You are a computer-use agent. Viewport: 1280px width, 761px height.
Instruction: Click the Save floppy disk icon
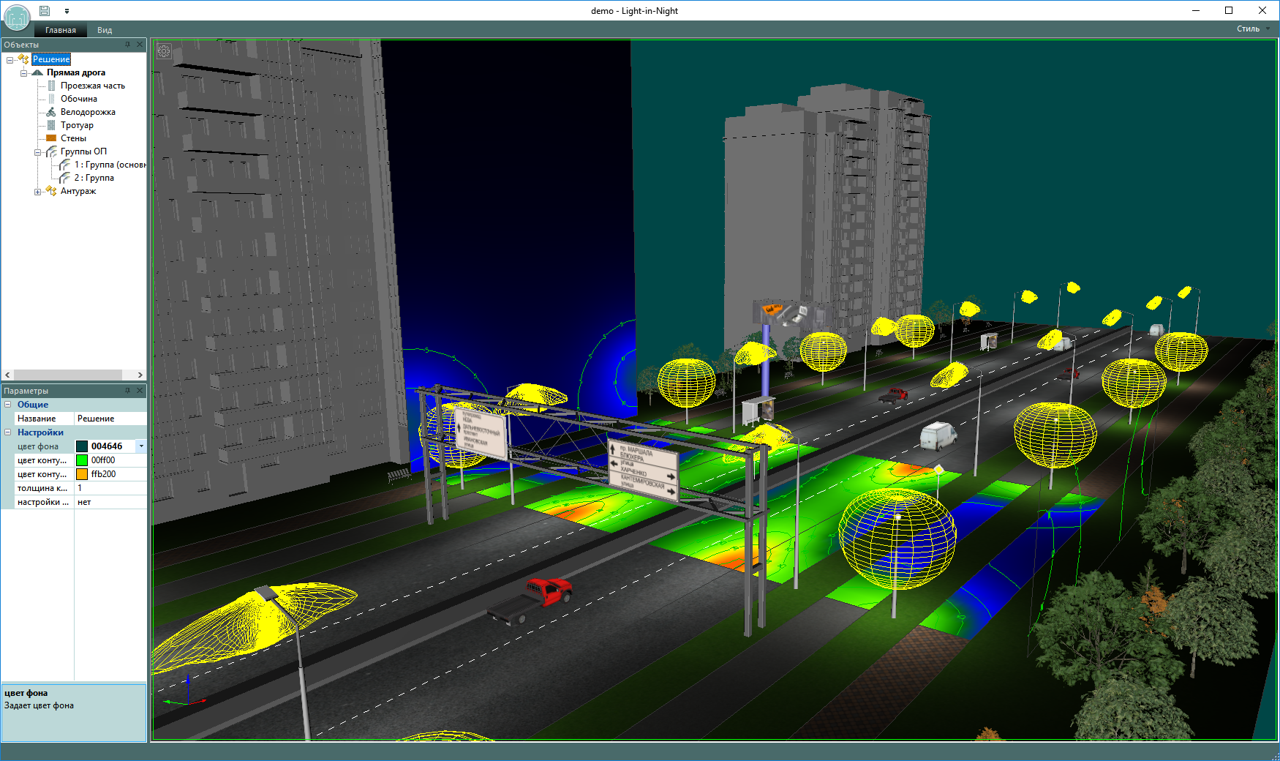[x=45, y=10]
